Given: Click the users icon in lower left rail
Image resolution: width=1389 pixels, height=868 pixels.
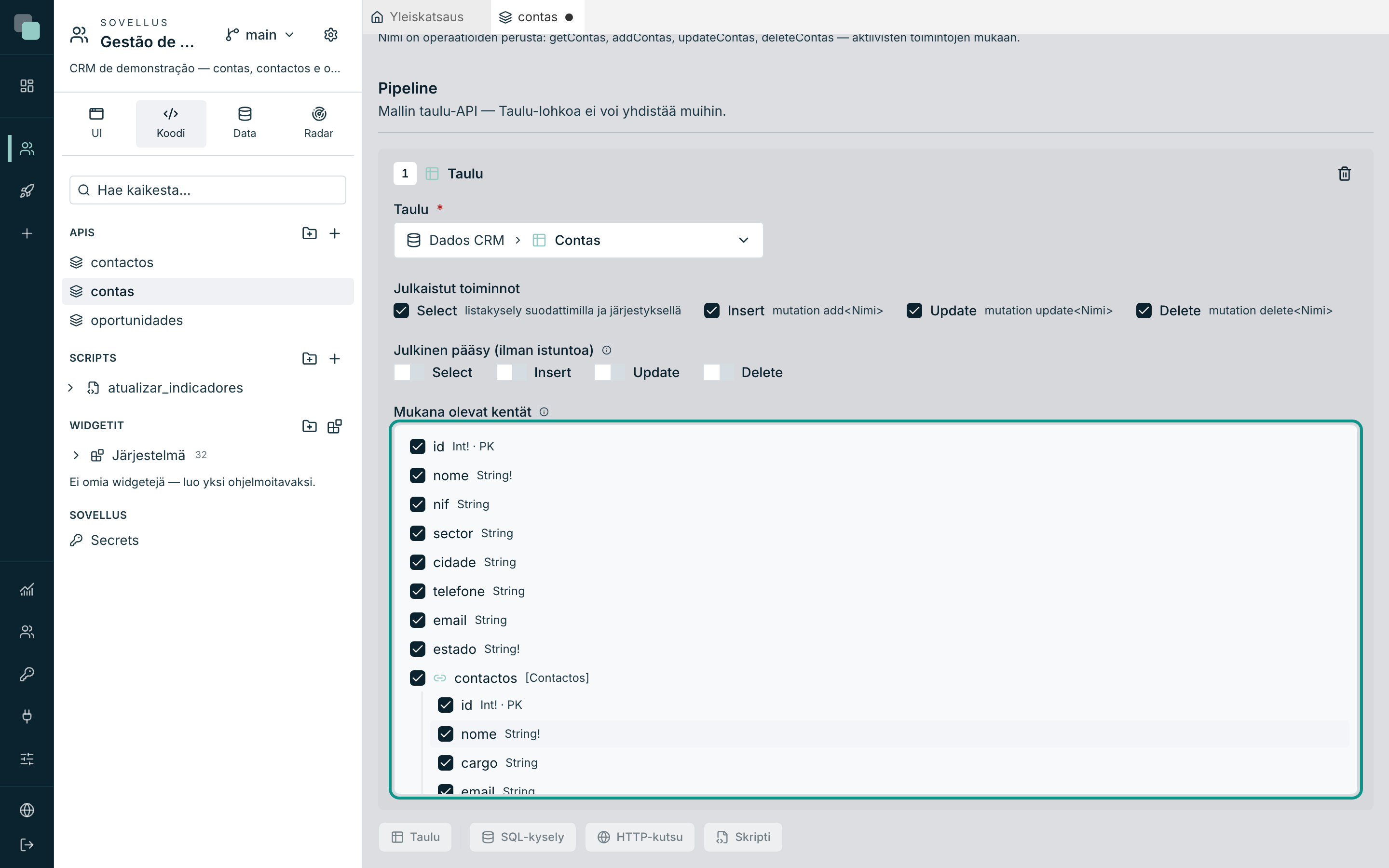Looking at the screenshot, I should pos(27,632).
